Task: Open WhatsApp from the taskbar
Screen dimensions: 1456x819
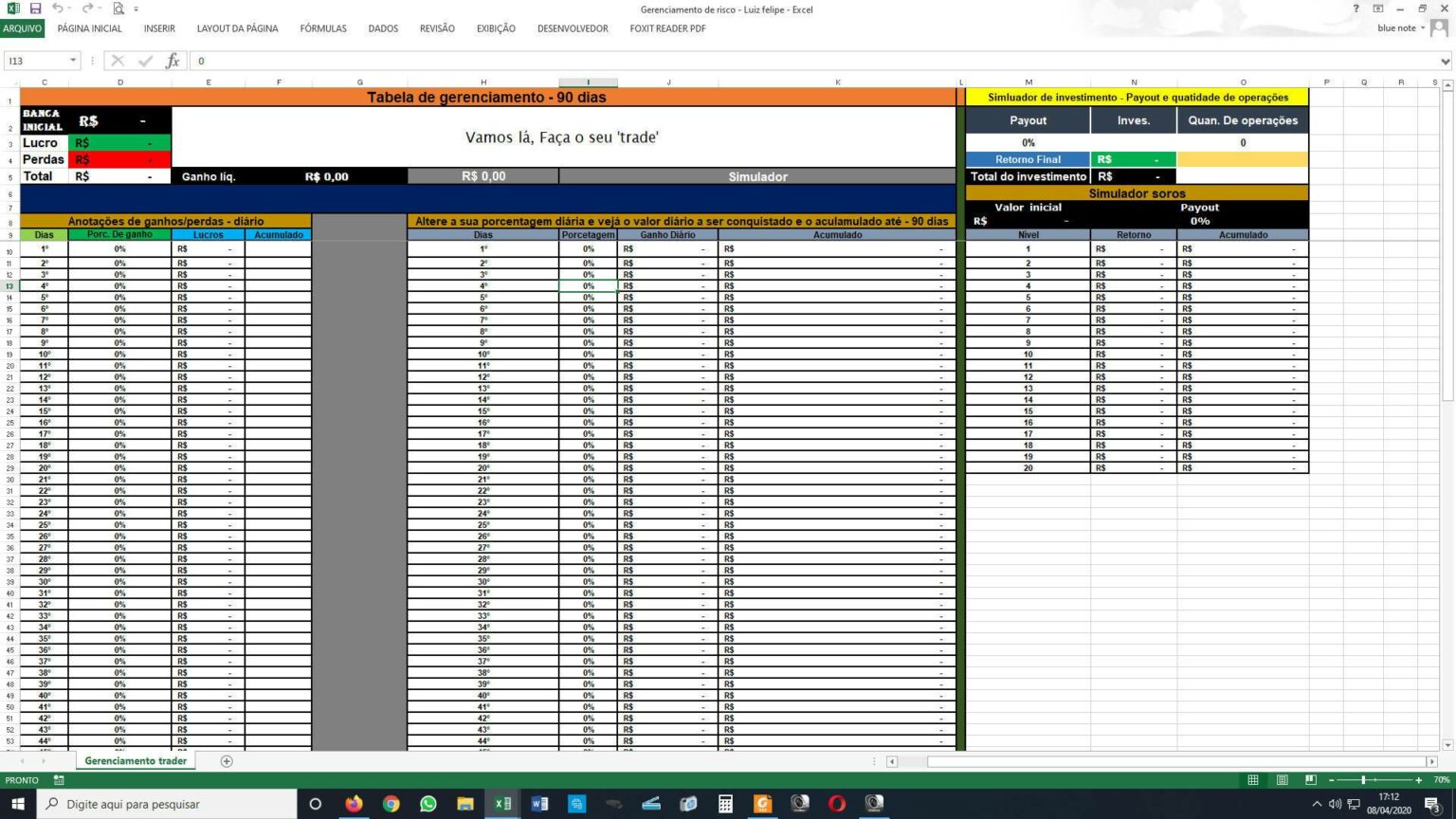Action: tap(428, 804)
